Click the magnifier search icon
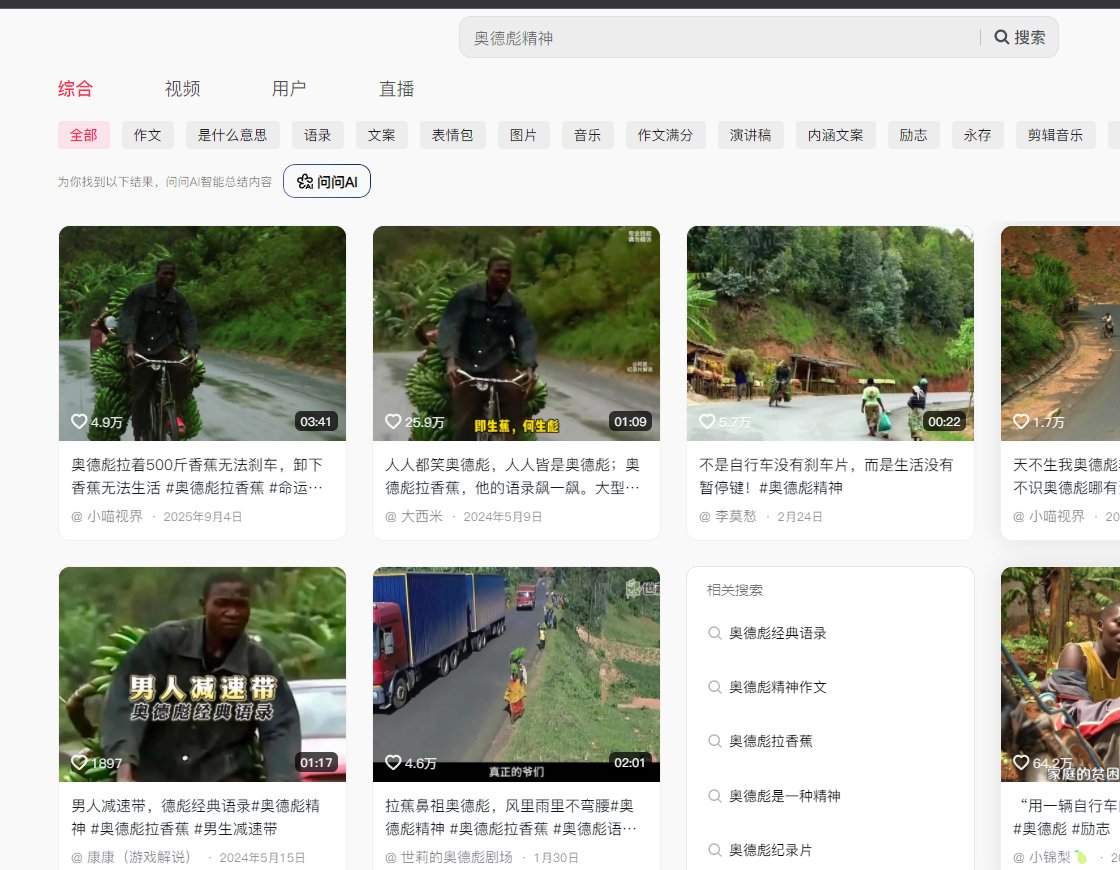 point(1001,37)
